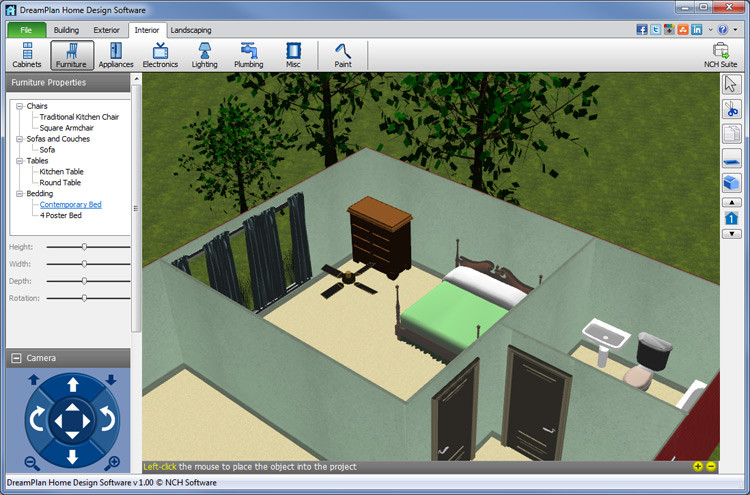Open the help question mark icon

[x=723, y=30]
